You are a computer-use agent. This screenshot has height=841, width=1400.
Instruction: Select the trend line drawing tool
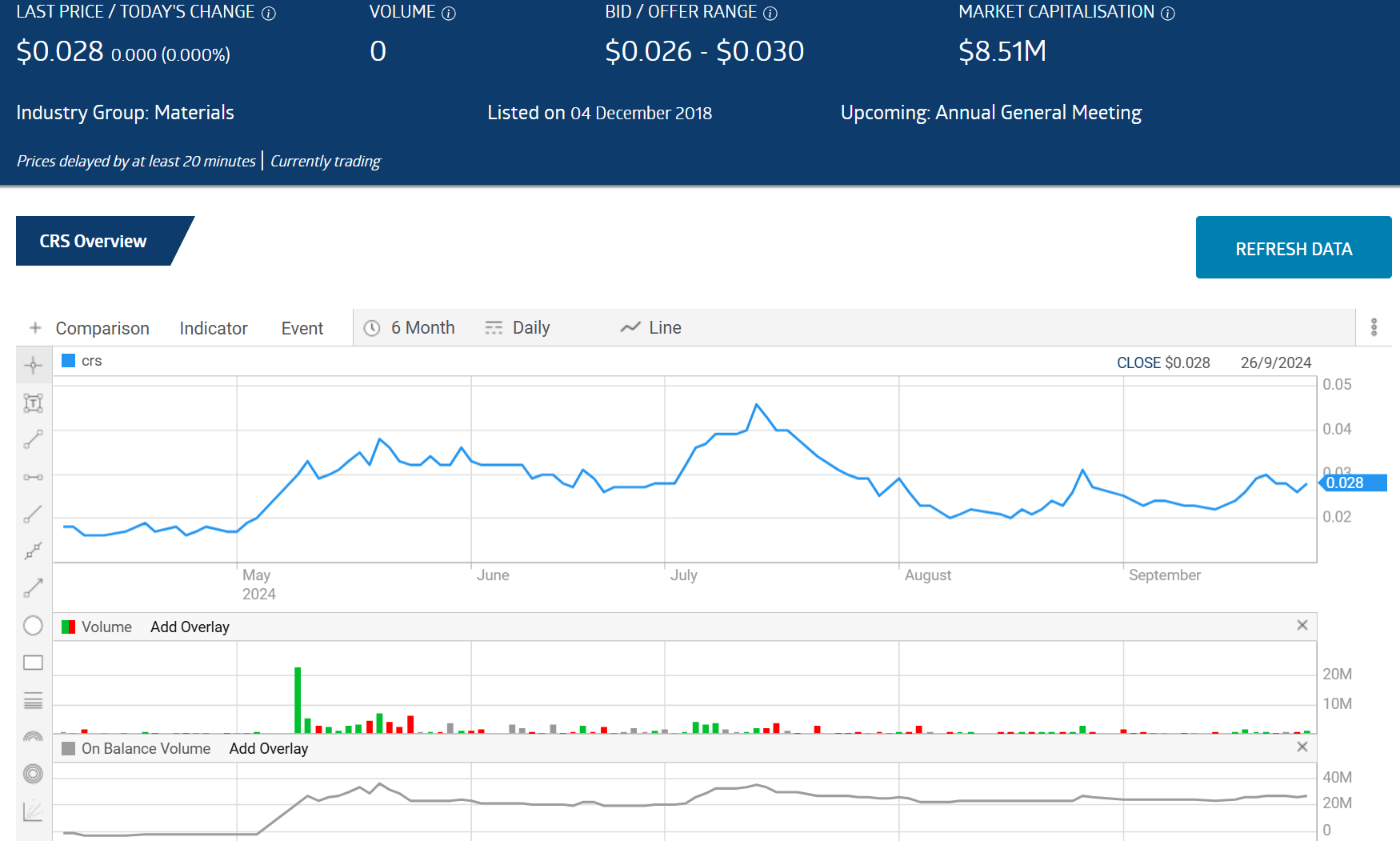pyautogui.click(x=33, y=439)
